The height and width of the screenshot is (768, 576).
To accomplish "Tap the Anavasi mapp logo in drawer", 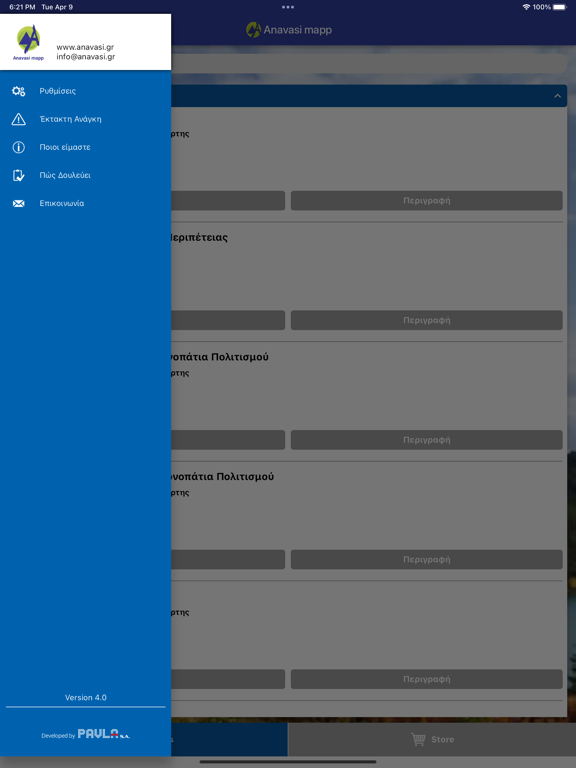I will click(28, 42).
